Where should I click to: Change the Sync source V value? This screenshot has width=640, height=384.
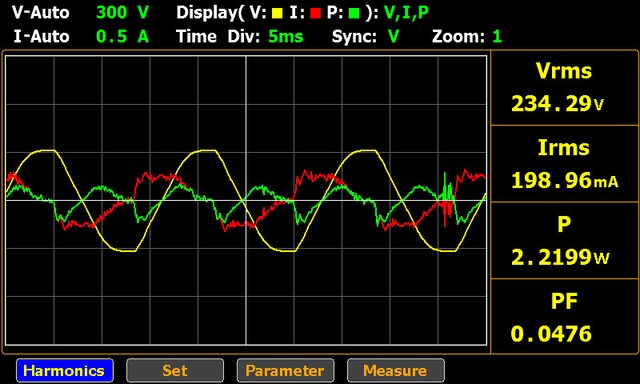coord(393,37)
